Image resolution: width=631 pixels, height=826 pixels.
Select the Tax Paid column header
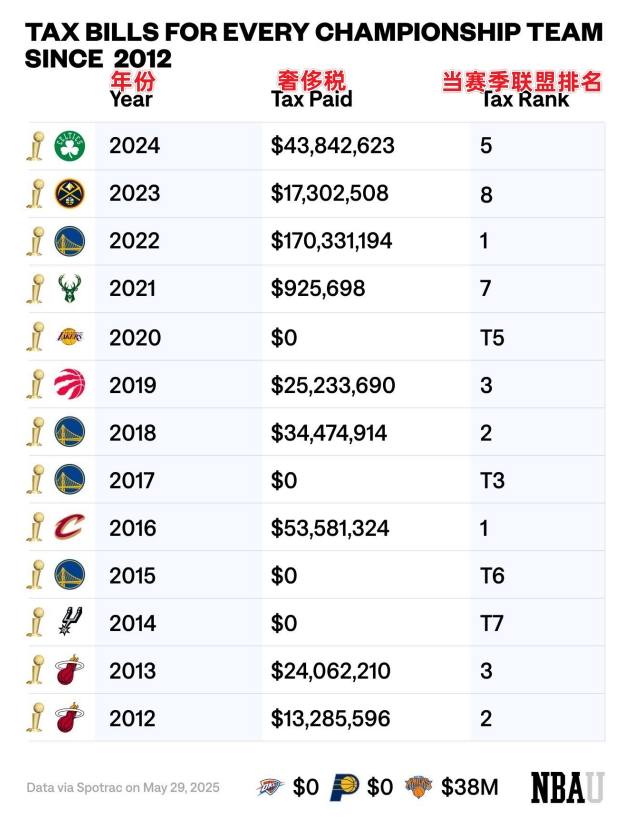[x=311, y=99]
